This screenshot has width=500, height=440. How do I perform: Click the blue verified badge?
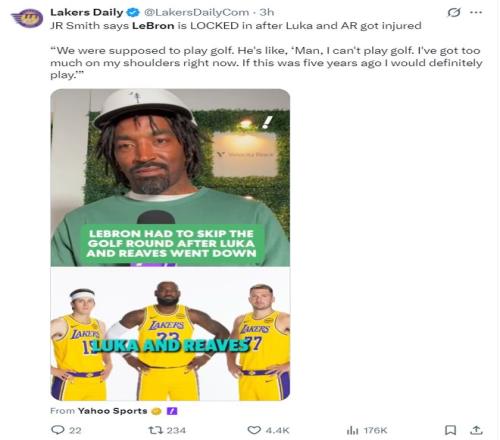[x=134, y=12]
